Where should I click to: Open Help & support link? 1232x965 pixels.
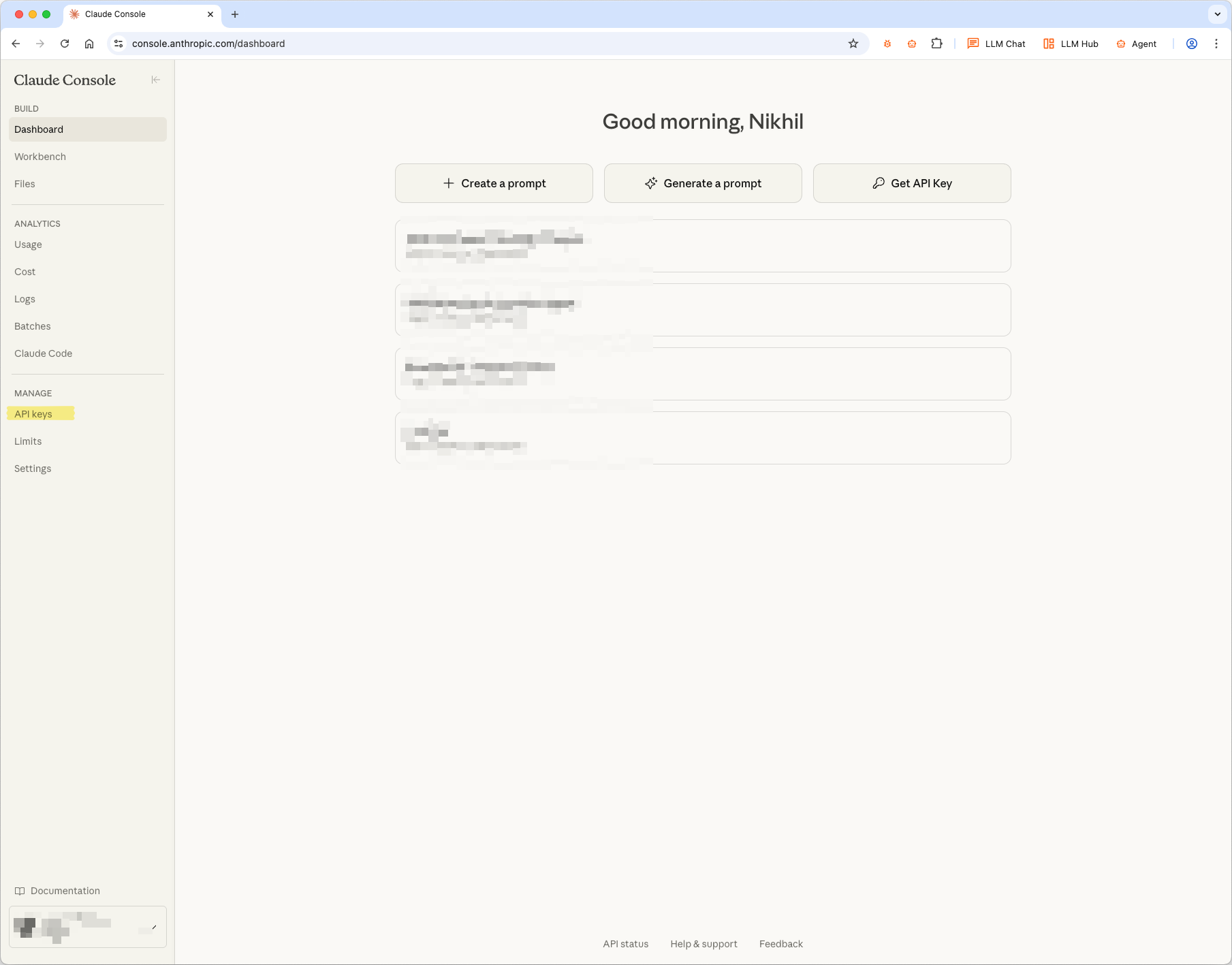(x=704, y=944)
